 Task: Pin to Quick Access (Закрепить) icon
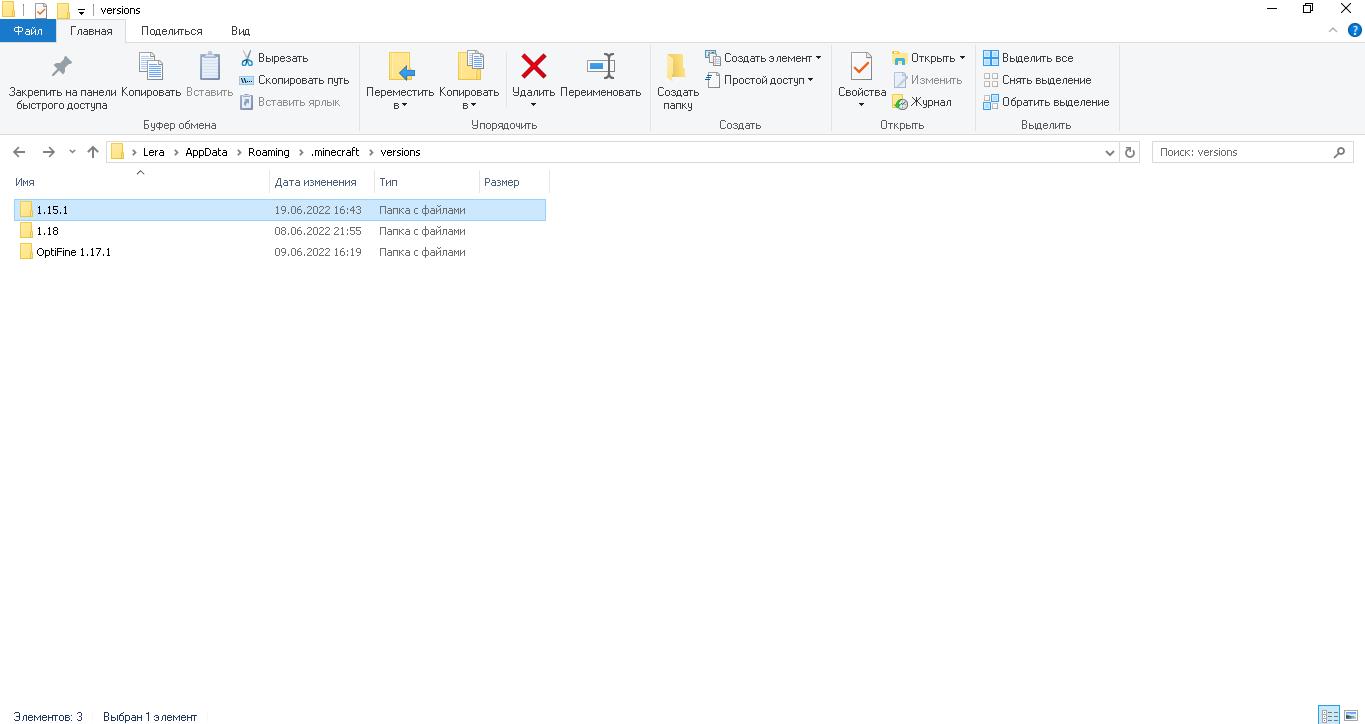(62, 67)
